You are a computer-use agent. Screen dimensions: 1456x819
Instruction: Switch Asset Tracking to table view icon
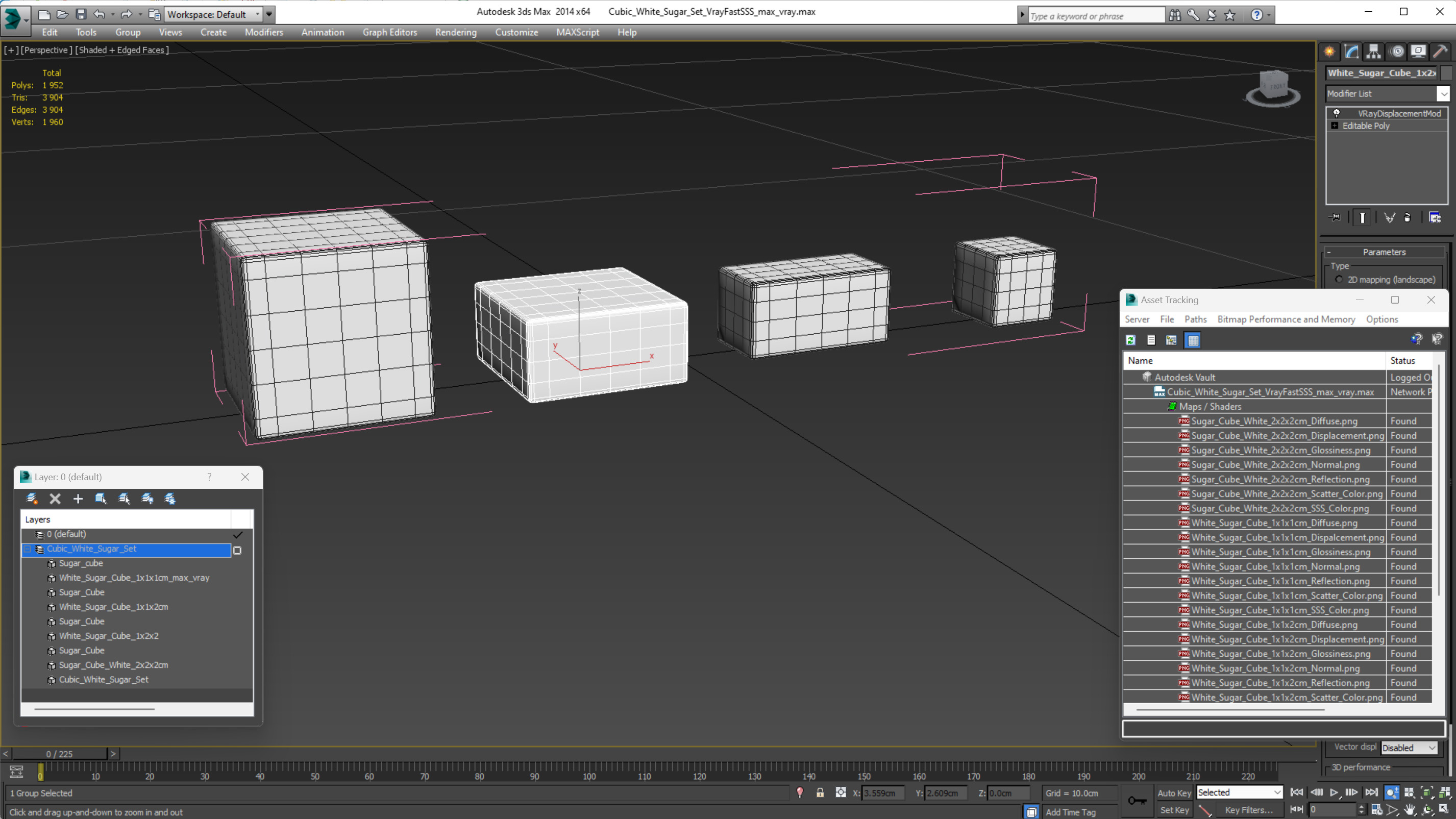point(1193,340)
